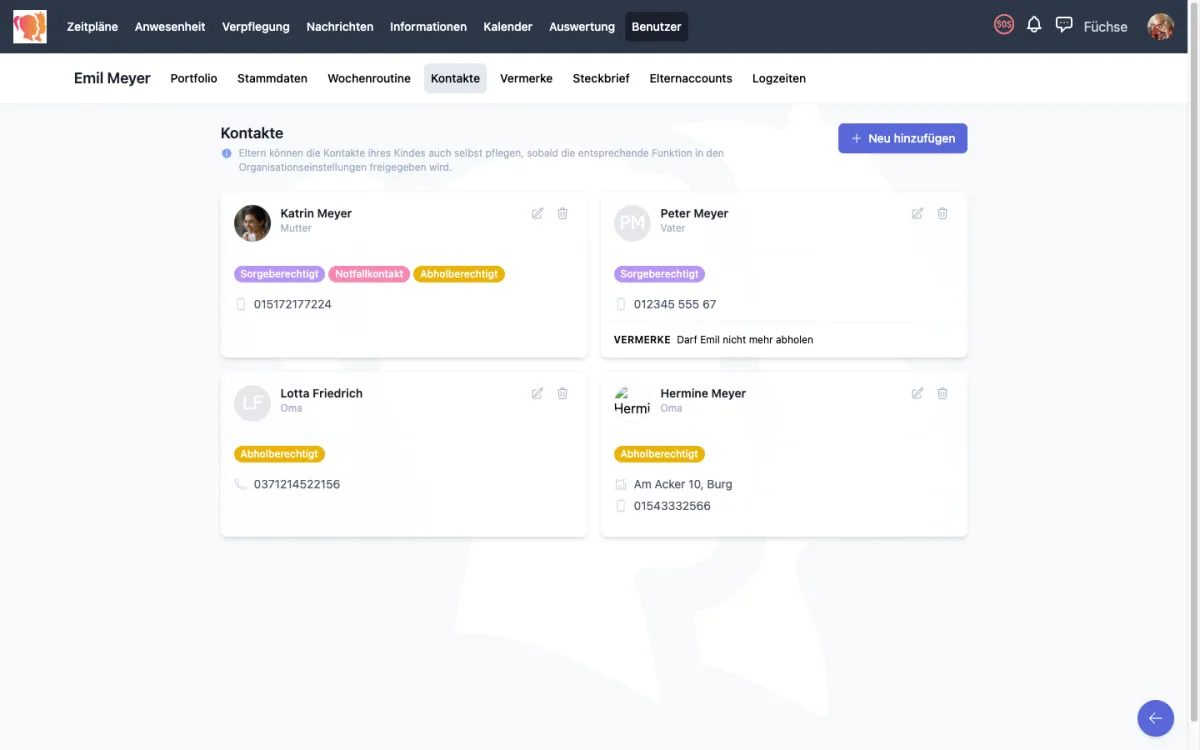This screenshot has width=1200, height=750.
Task: Click Emil Meyer's name heading
Action: [x=112, y=78]
